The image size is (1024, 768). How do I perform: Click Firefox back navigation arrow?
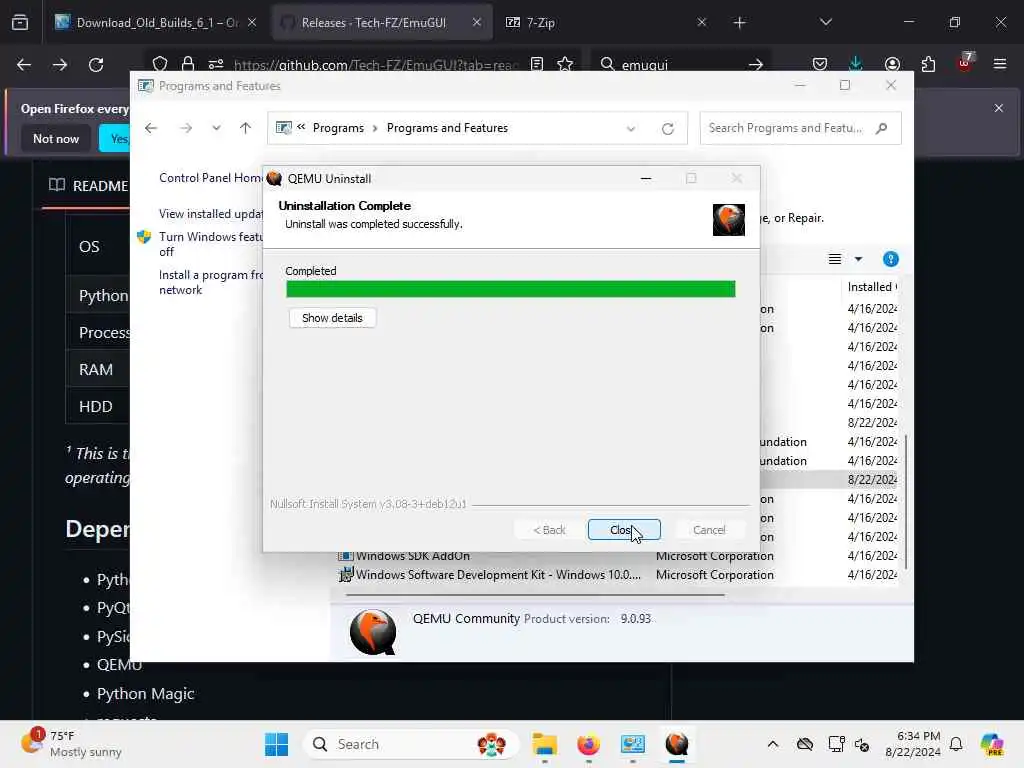pyautogui.click(x=24, y=65)
